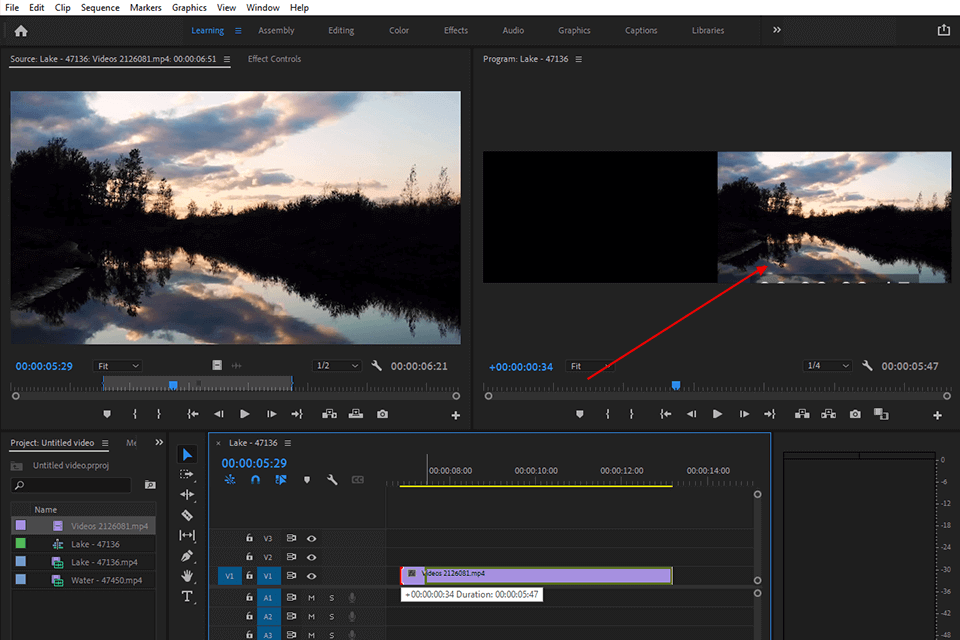Click Export Frame camera icon in Program monitor
This screenshot has width=960, height=640.
tap(855, 414)
